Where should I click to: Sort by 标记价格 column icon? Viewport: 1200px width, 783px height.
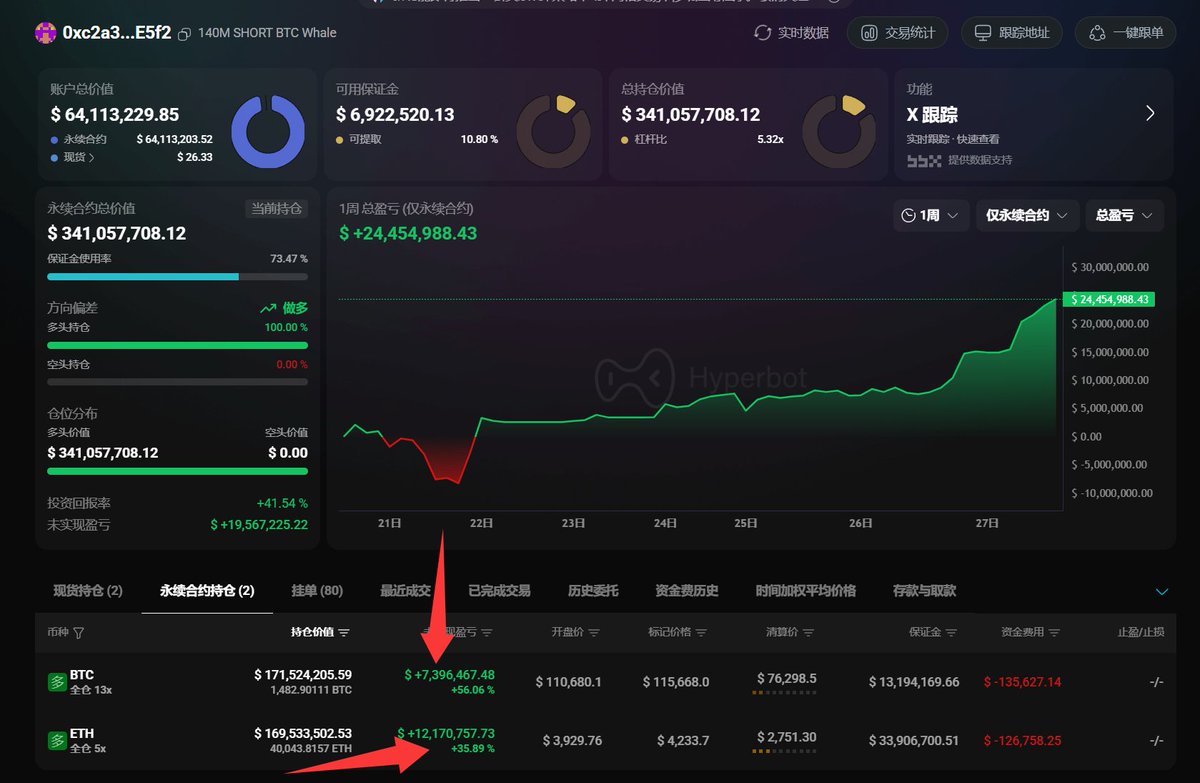[x=702, y=633]
